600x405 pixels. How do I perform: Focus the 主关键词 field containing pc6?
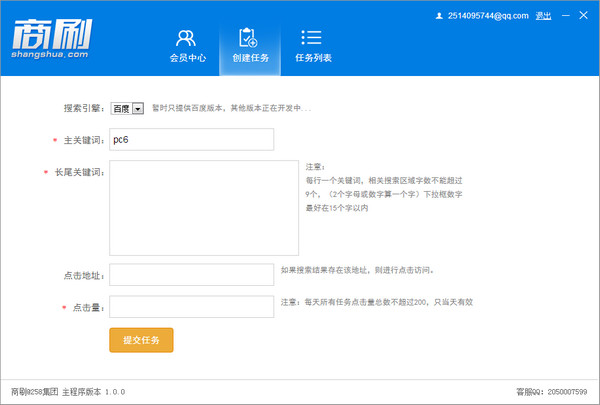191,140
